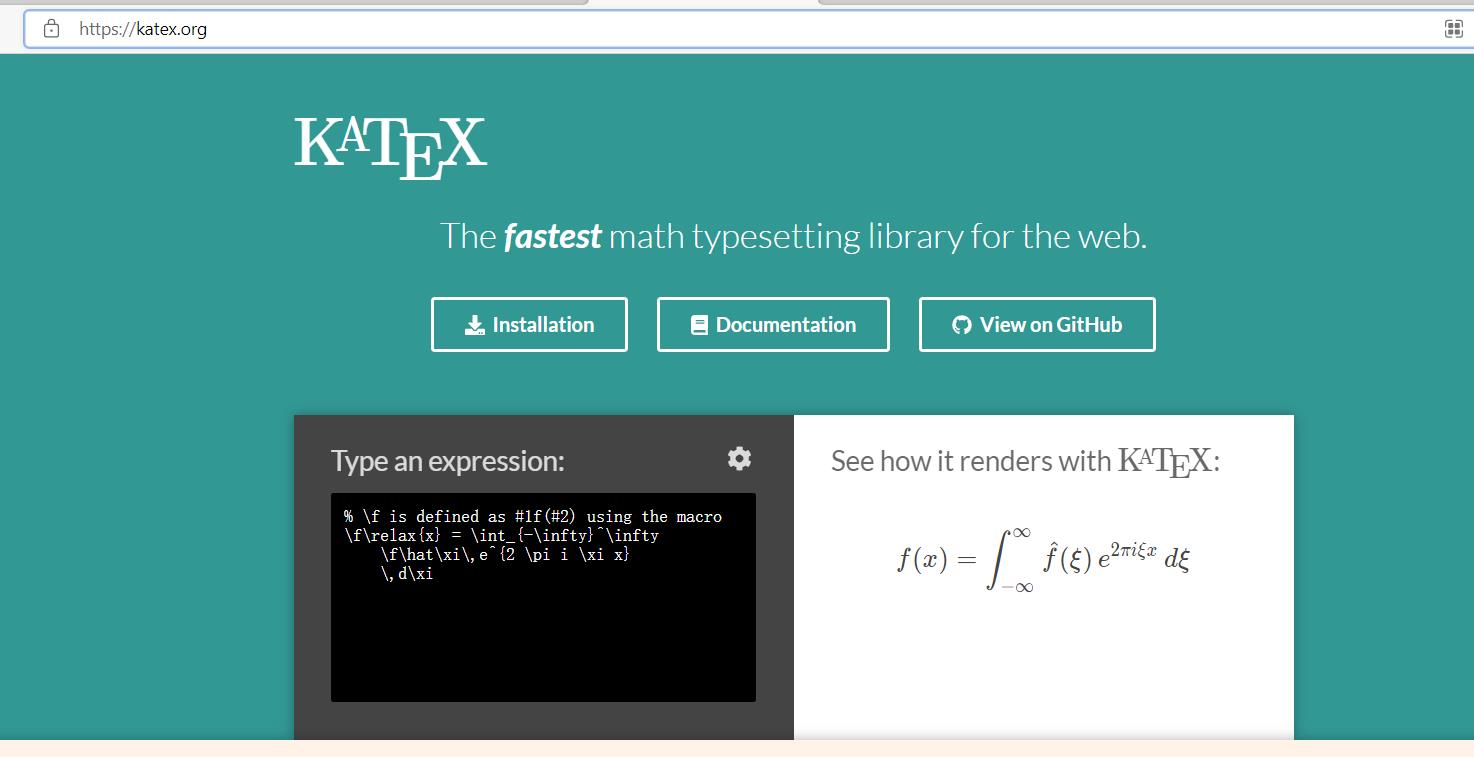Click the rendered Fourier formula output

tap(1043, 559)
